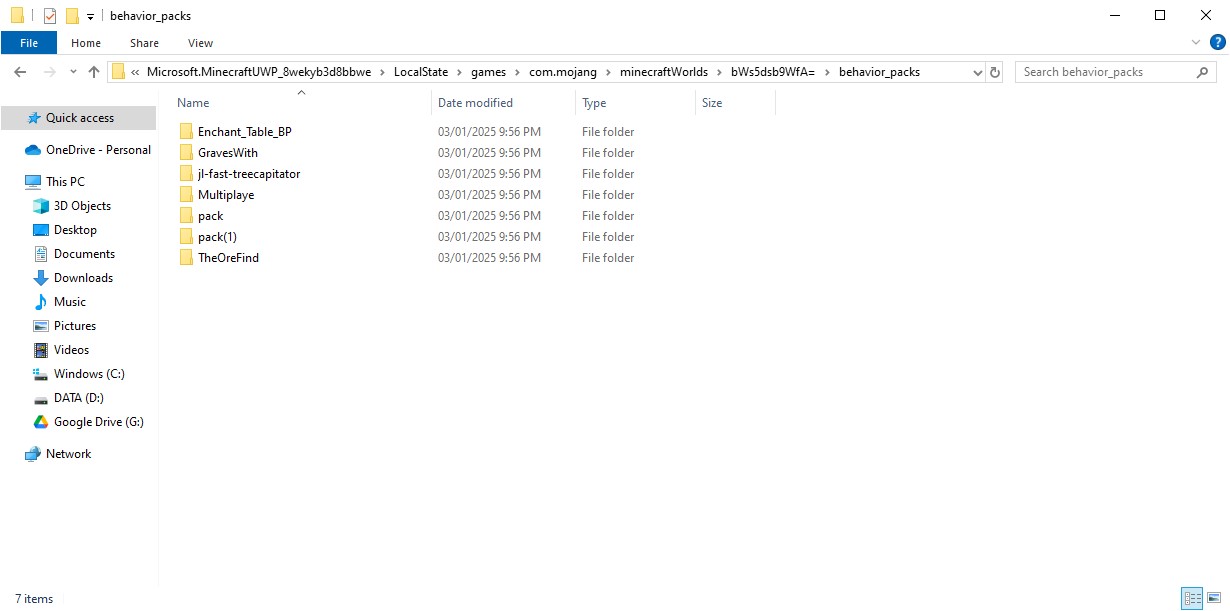The width and height of the screenshot is (1230, 611).
Task: Click the Date modified of pack(1)
Action: 489,237
